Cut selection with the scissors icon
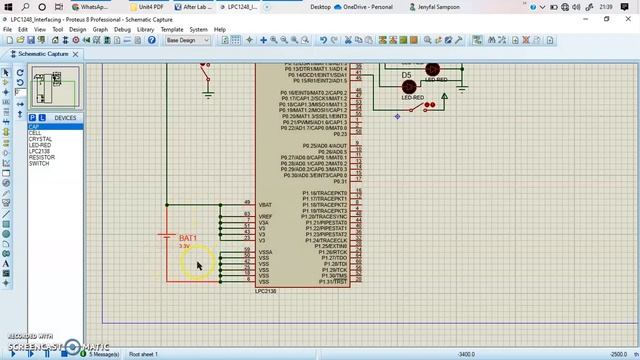The width and height of the screenshot is (640, 360). tap(348, 40)
